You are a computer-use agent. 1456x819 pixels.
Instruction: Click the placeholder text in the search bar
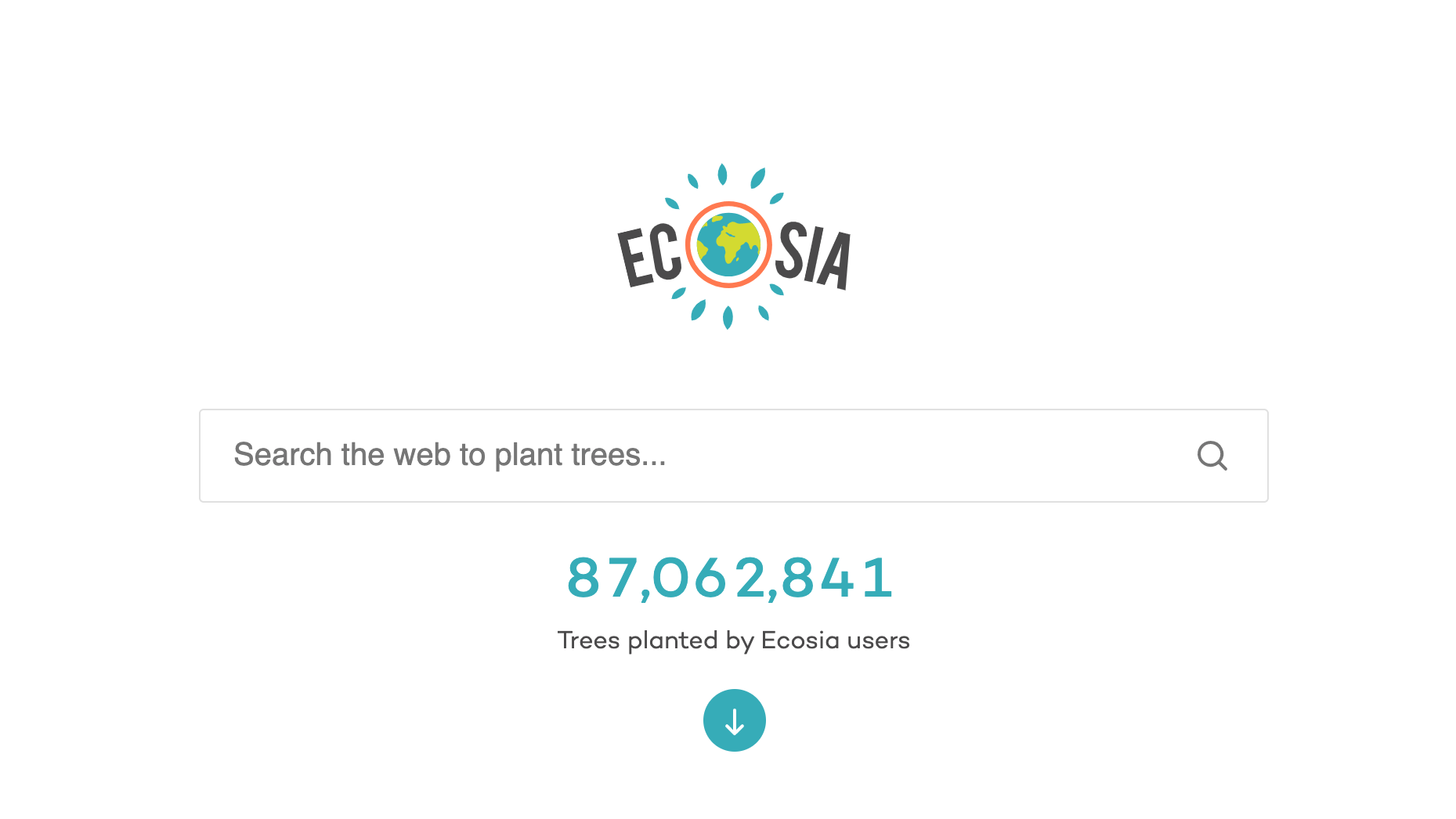pyautogui.click(x=449, y=455)
